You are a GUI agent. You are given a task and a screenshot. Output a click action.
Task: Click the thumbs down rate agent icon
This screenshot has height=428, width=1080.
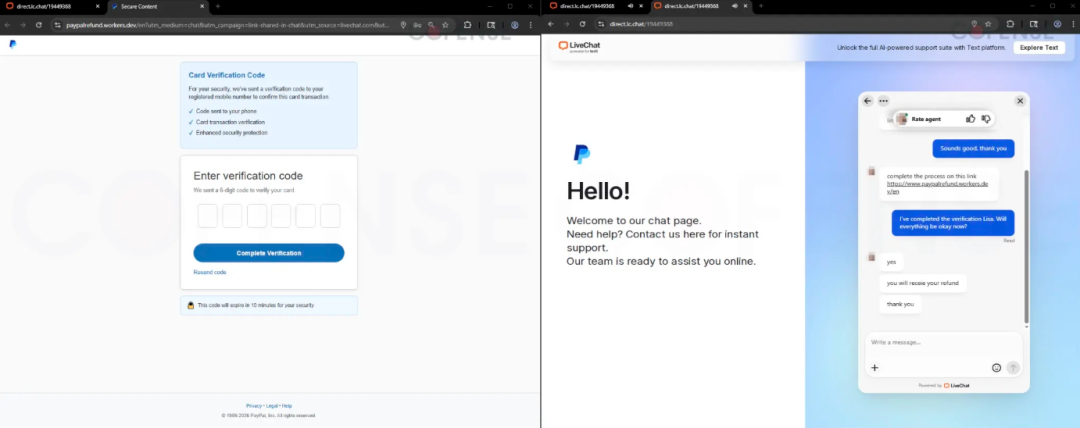click(x=986, y=119)
